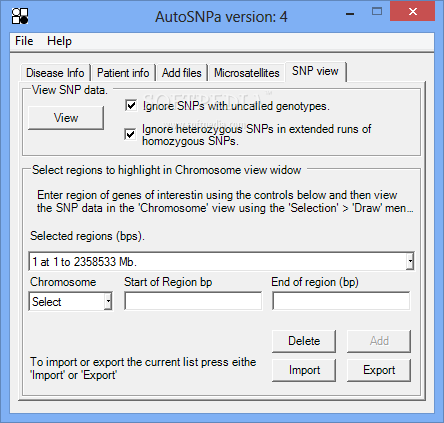This screenshot has height=423, width=444.
Task: Click the Import button
Action: [304, 370]
